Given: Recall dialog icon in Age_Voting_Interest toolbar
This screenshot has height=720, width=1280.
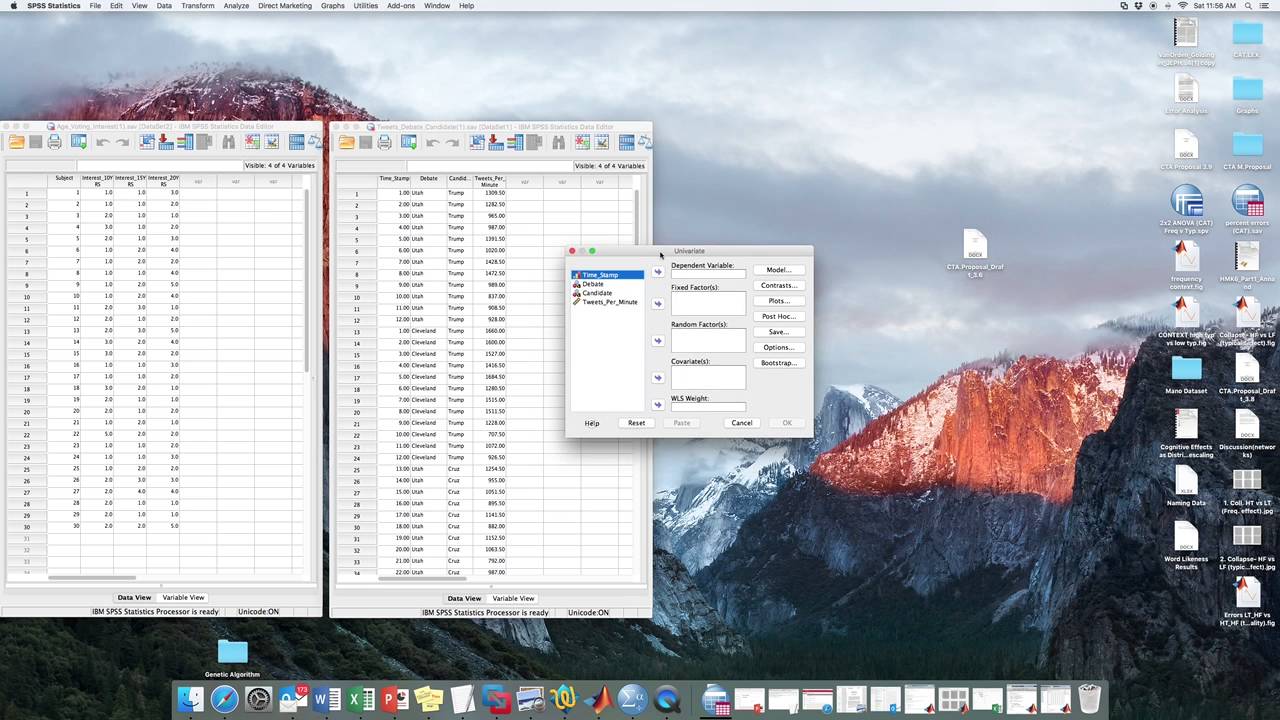Looking at the screenshot, I should click(77, 142).
